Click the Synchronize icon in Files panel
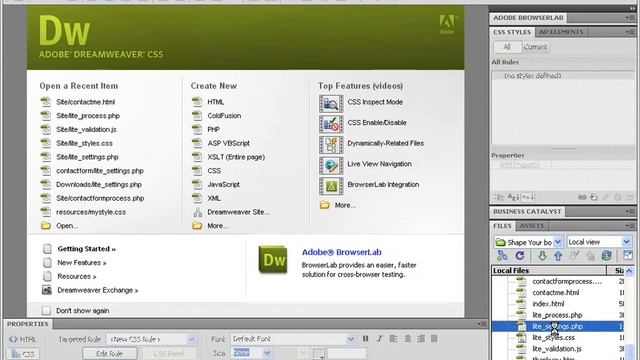This screenshot has height=360, width=640. point(607,256)
